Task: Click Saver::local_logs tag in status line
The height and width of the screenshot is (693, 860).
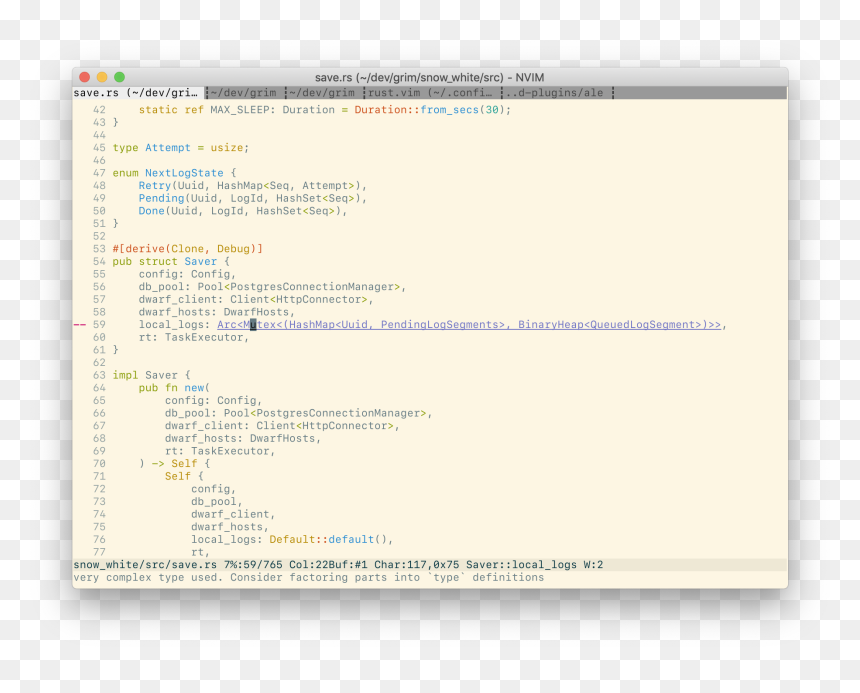Action: [x=521, y=565]
